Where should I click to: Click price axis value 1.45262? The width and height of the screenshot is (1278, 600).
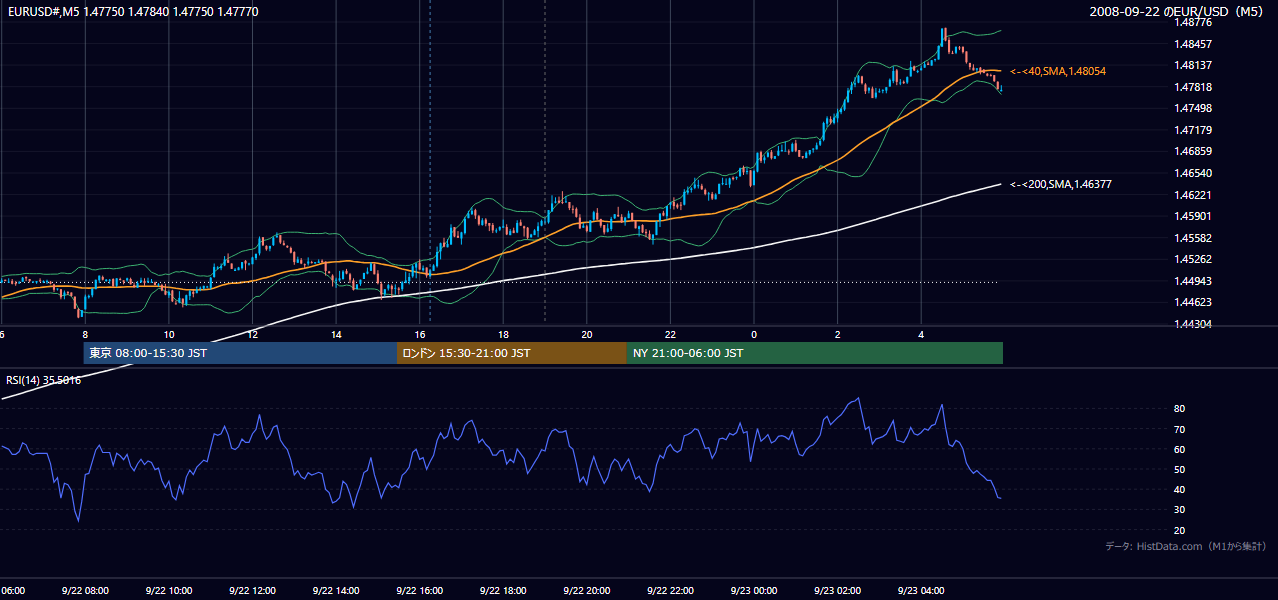[1194, 259]
